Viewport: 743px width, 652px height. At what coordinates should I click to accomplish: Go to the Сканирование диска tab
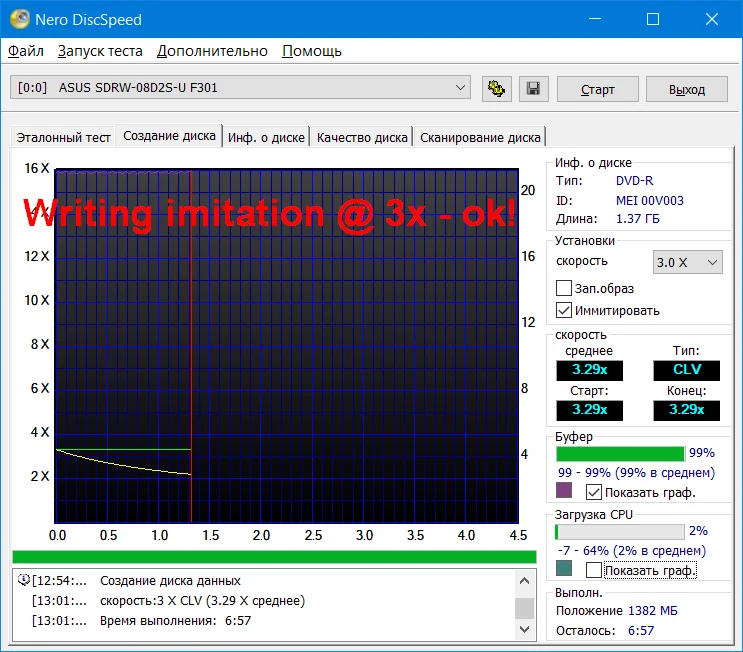point(480,137)
